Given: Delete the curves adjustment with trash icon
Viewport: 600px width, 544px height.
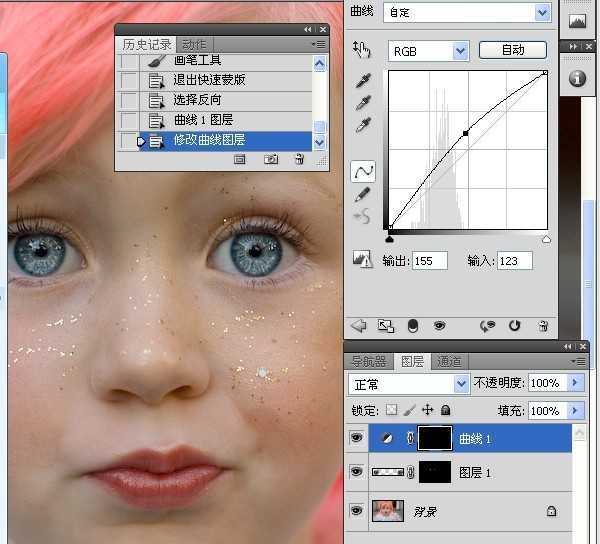Looking at the screenshot, I should pos(543,325).
